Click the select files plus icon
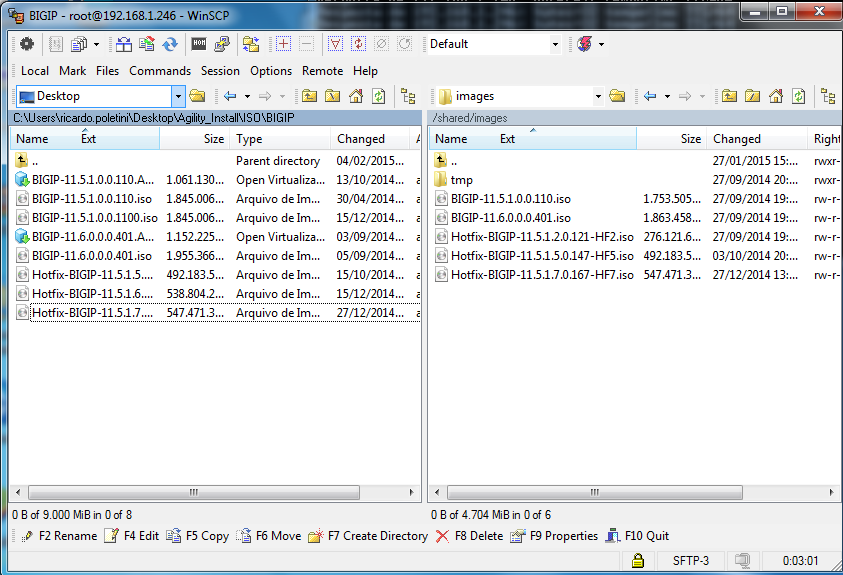843x575 pixels. (x=284, y=44)
